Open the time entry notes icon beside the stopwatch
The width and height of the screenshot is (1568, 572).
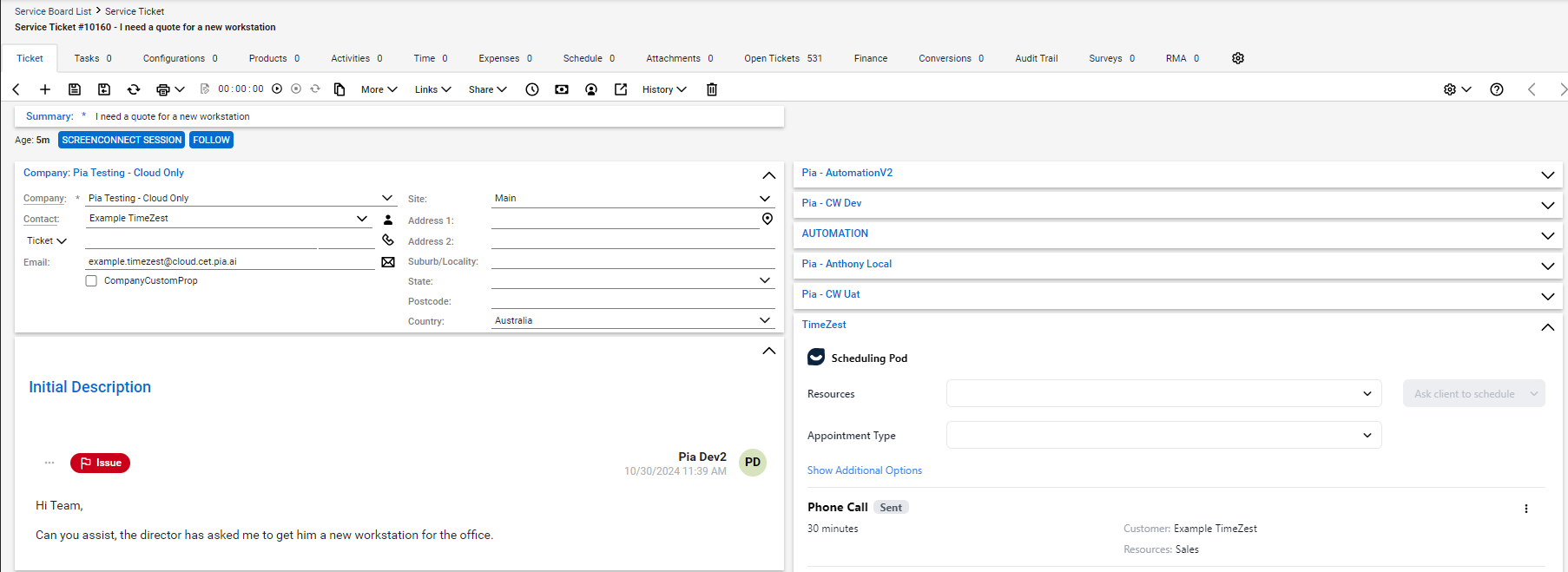[205, 89]
